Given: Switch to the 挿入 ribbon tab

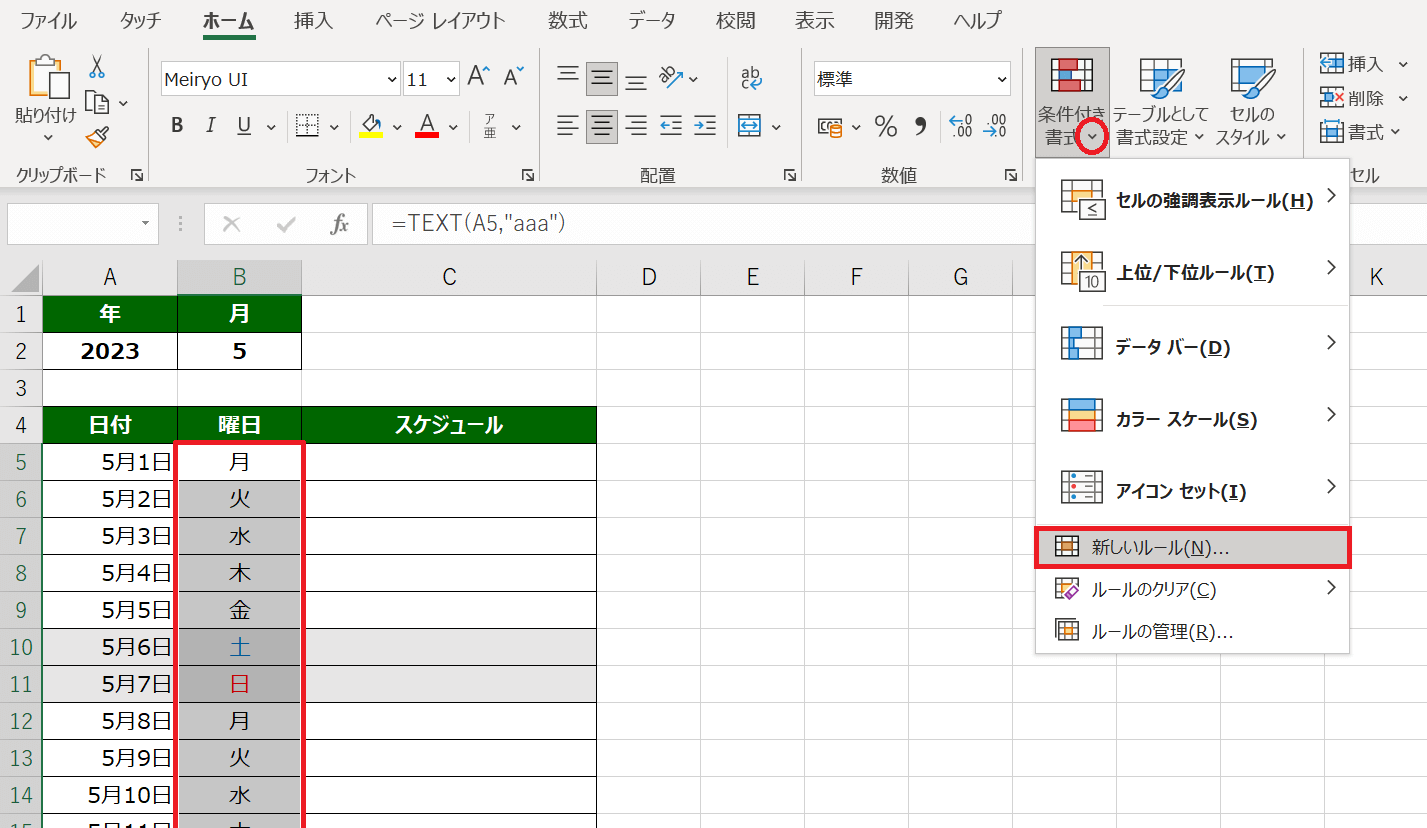Looking at the screenshot, I should click(315, 20).
